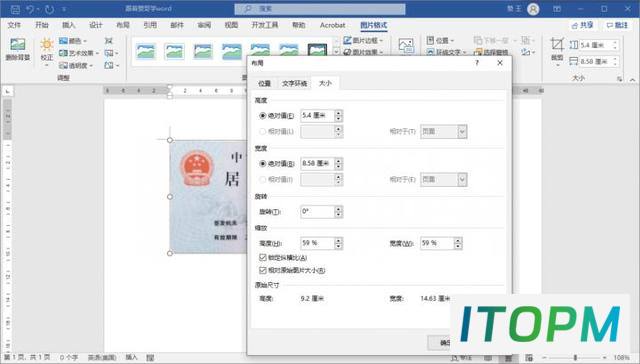
Task: Open the Corrections (校正) brightness icon
Action: point(47,44)
